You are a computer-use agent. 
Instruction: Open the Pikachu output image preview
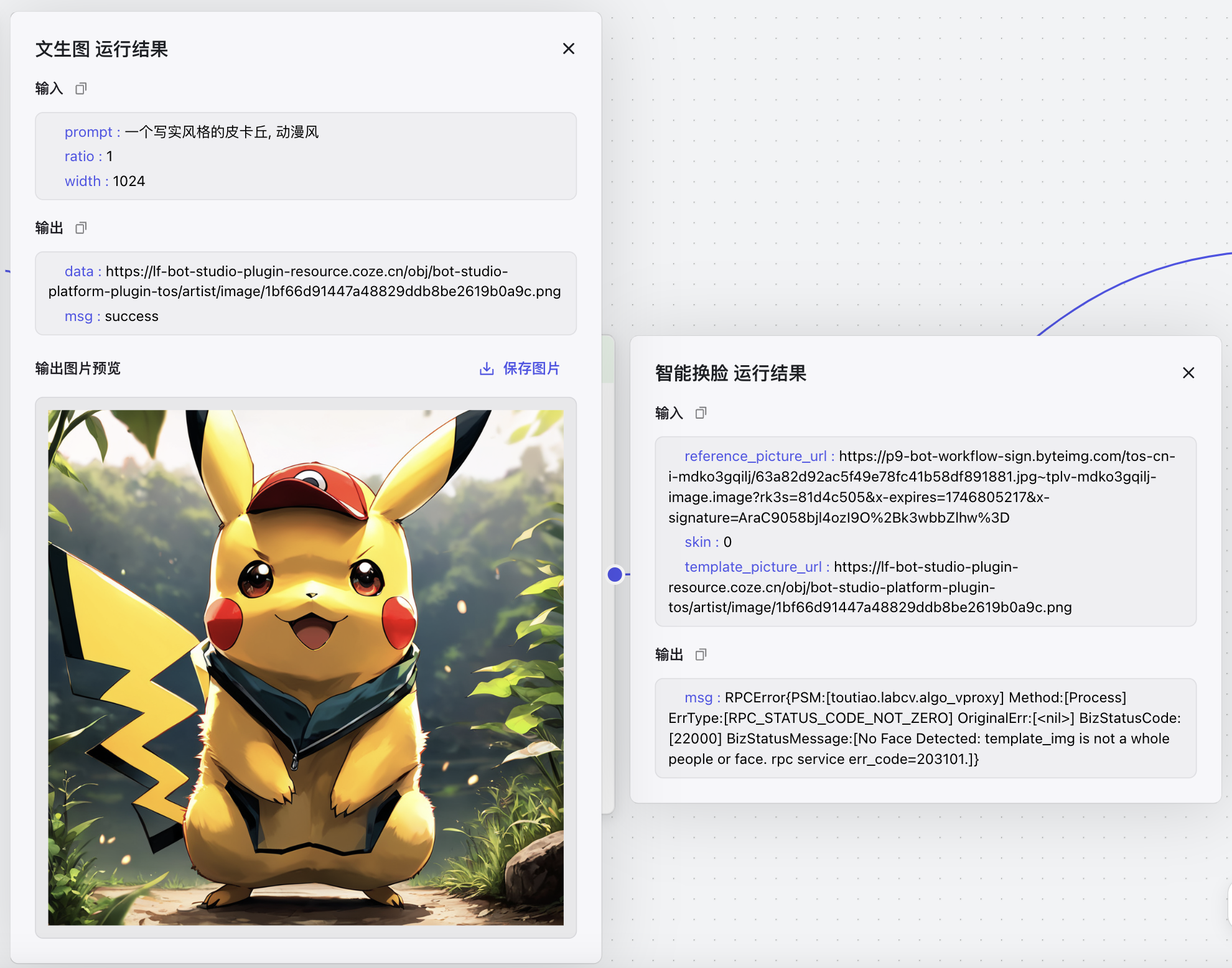click(306, 667)
